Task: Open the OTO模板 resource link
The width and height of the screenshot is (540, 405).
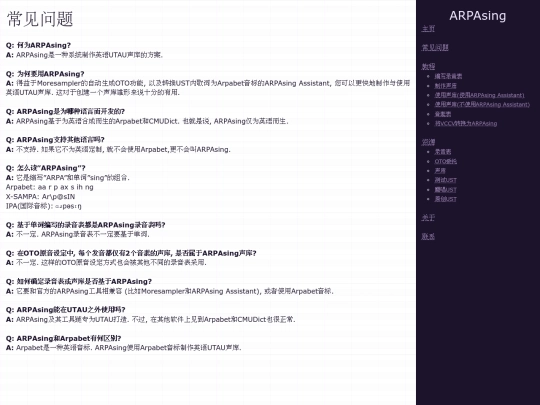Action: pyautogui.click(x=446, y=161)
